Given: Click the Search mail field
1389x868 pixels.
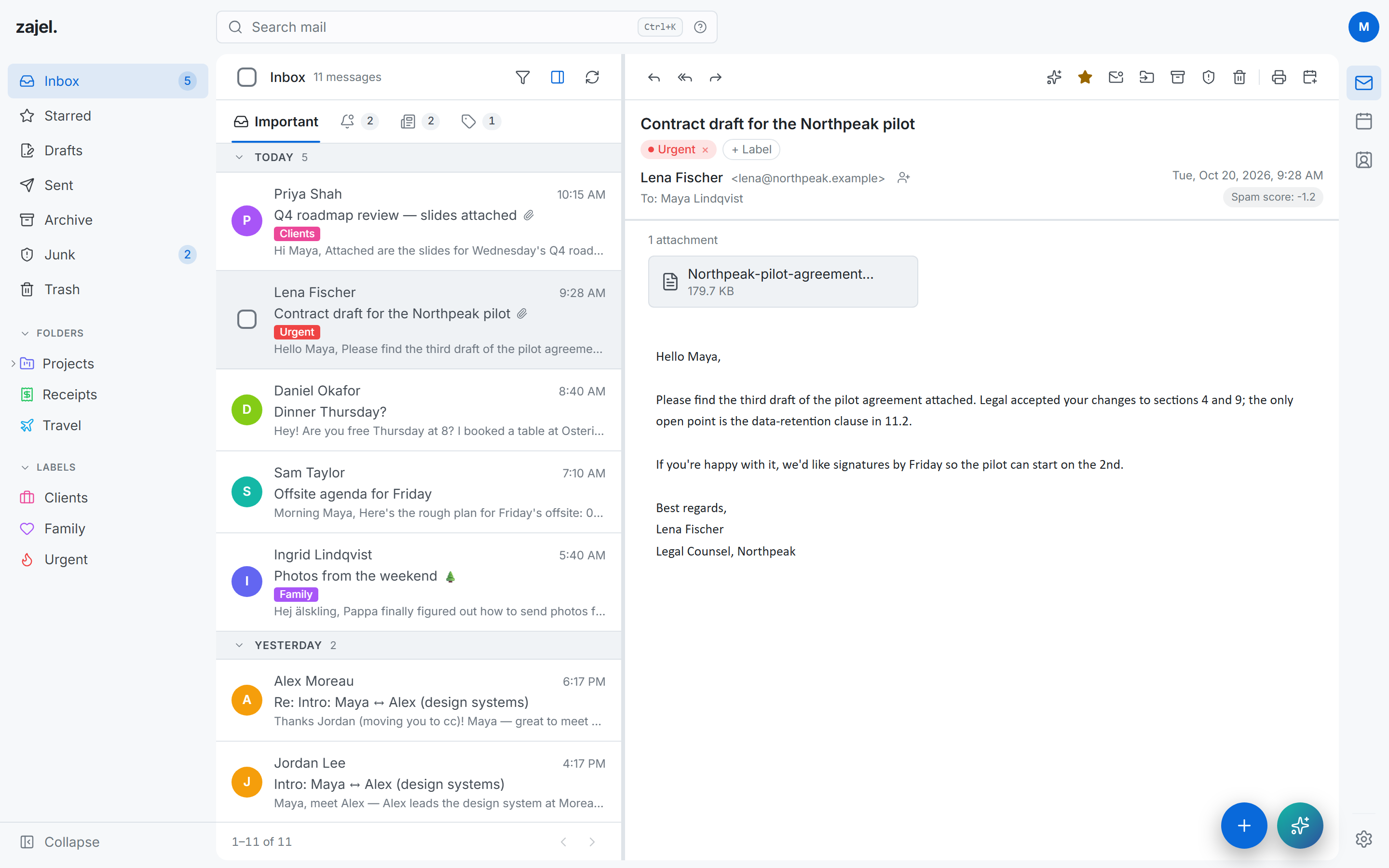Looking at the screenshot, I should click(x=466, y=27).
